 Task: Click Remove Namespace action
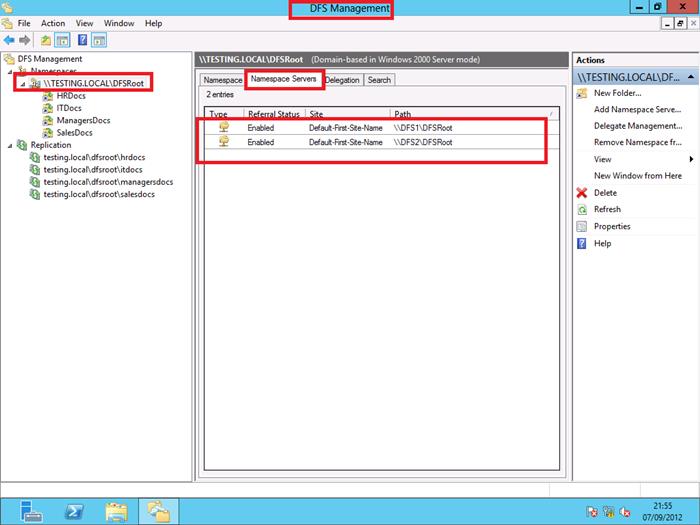tap(638, 142)
